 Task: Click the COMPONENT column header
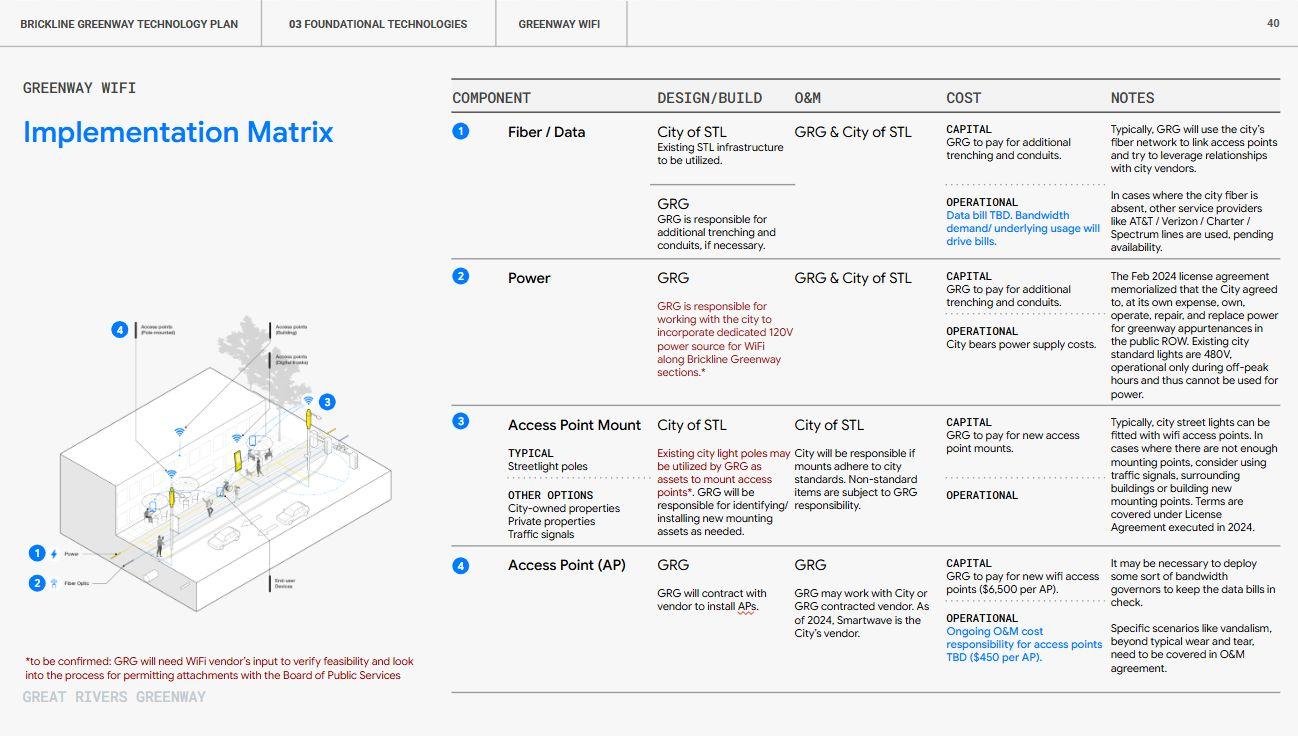tap(491, 98)
